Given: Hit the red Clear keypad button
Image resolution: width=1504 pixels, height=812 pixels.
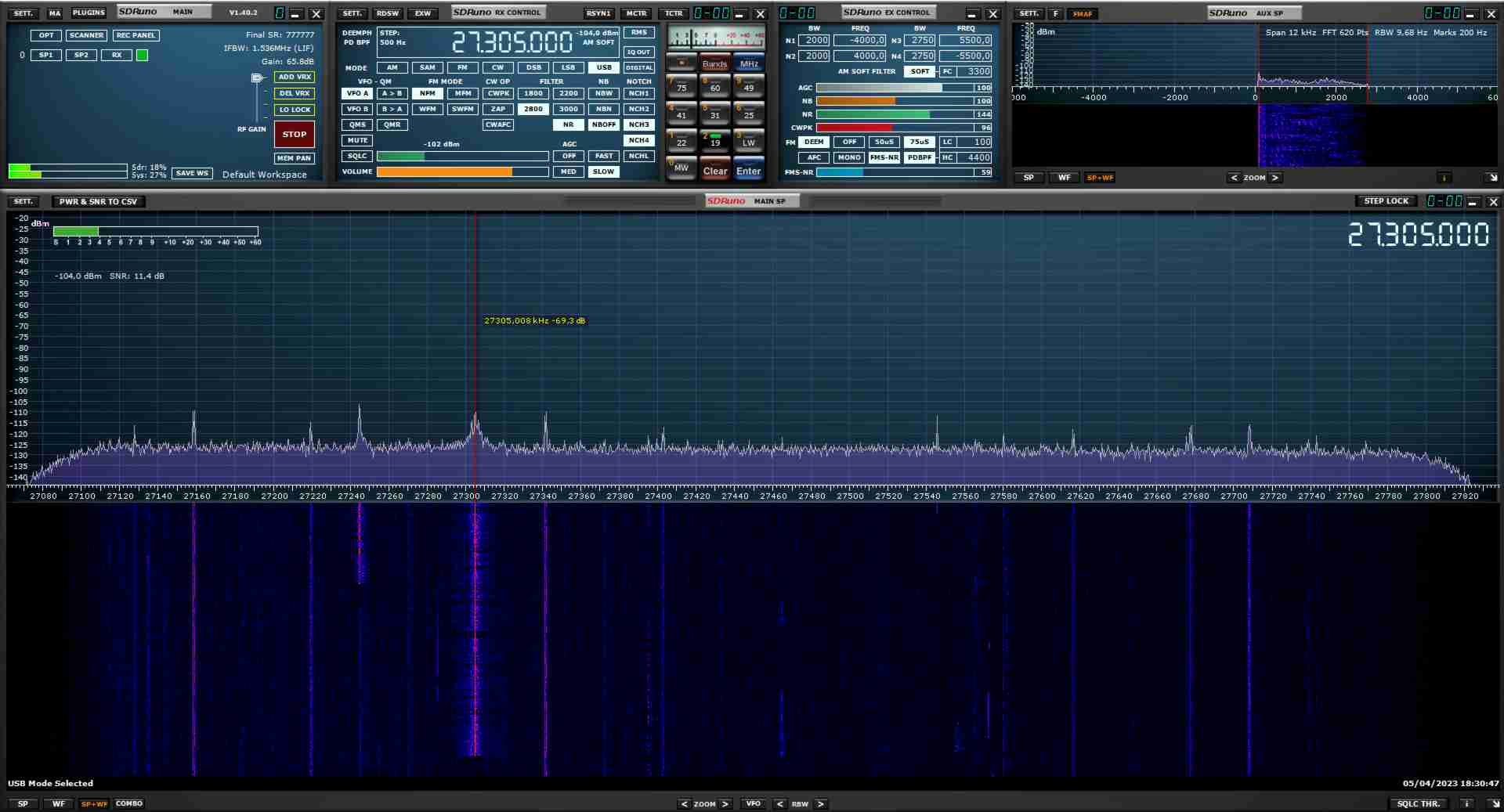Looking at the screenshot, I should pos(714,169).
